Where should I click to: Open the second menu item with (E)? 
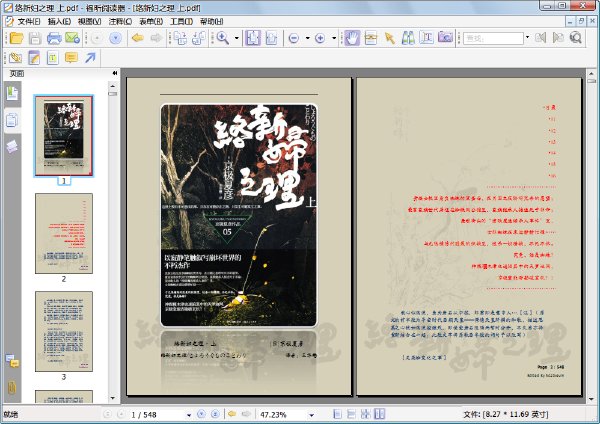(59, 21)
